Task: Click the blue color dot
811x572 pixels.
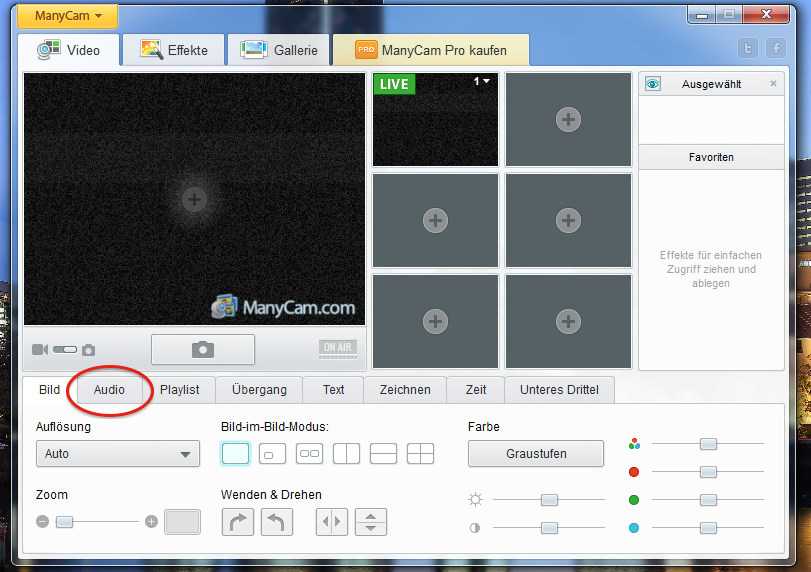Action: pyautogui.click(x=634, y=528)
